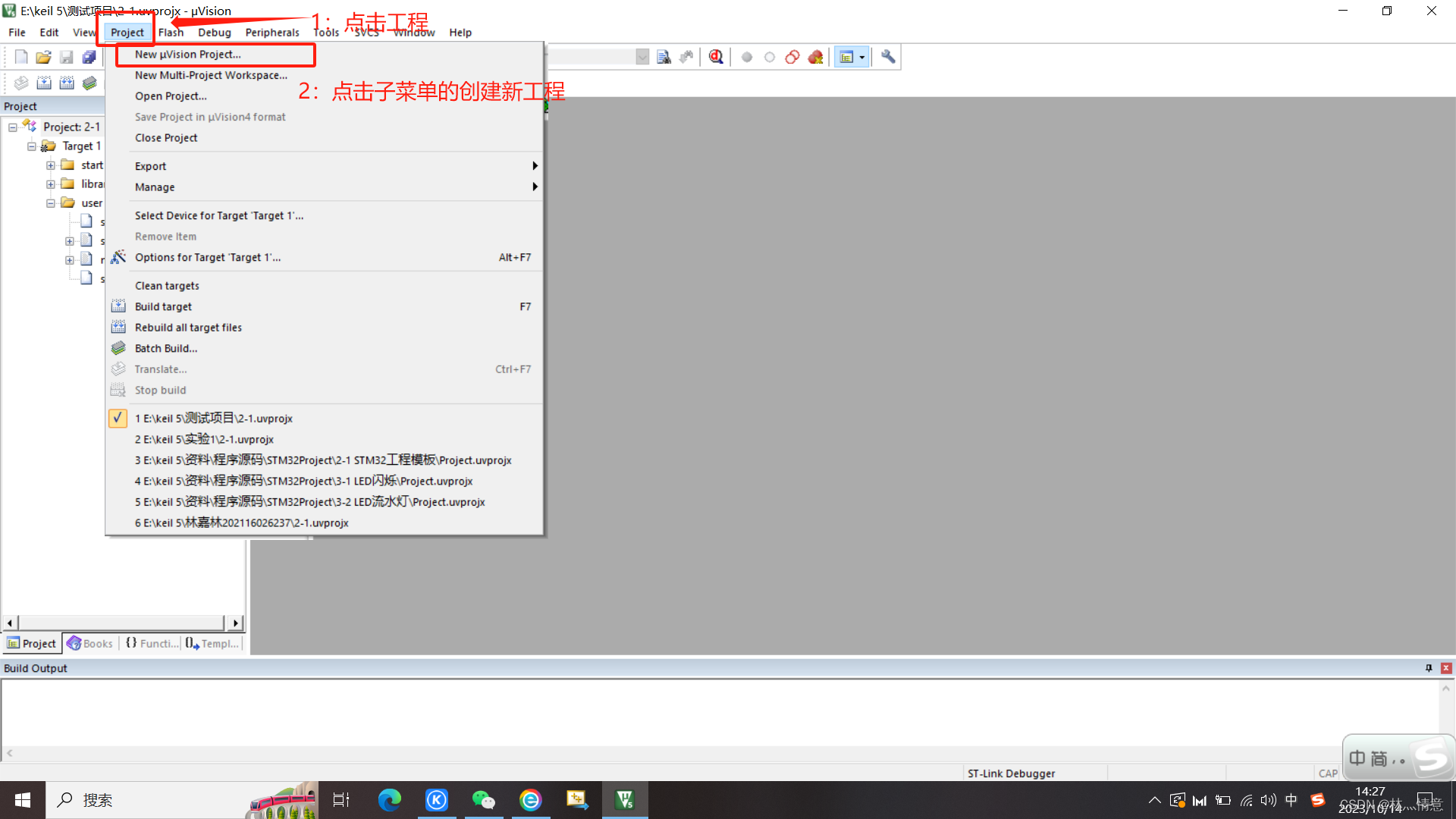Click right arrow of project panel scrollbar
Viewport: 1456px width, 819px height.
[236, 623]
